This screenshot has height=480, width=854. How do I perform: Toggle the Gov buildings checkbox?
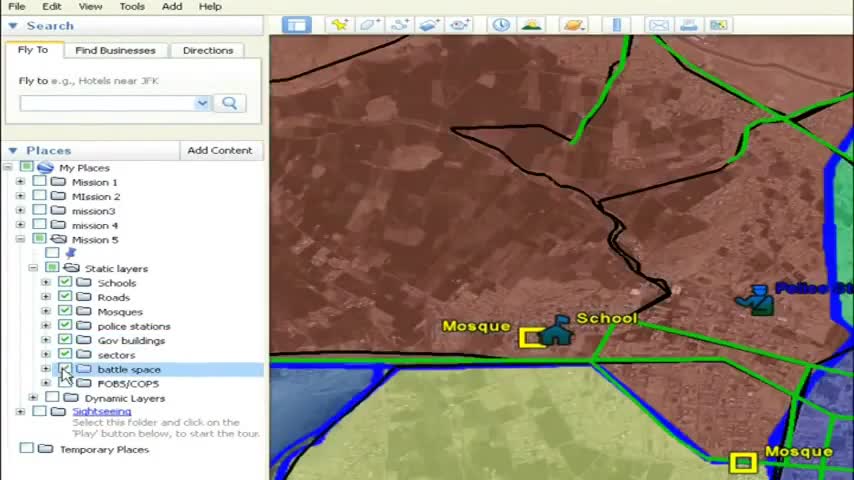point(65,339)
